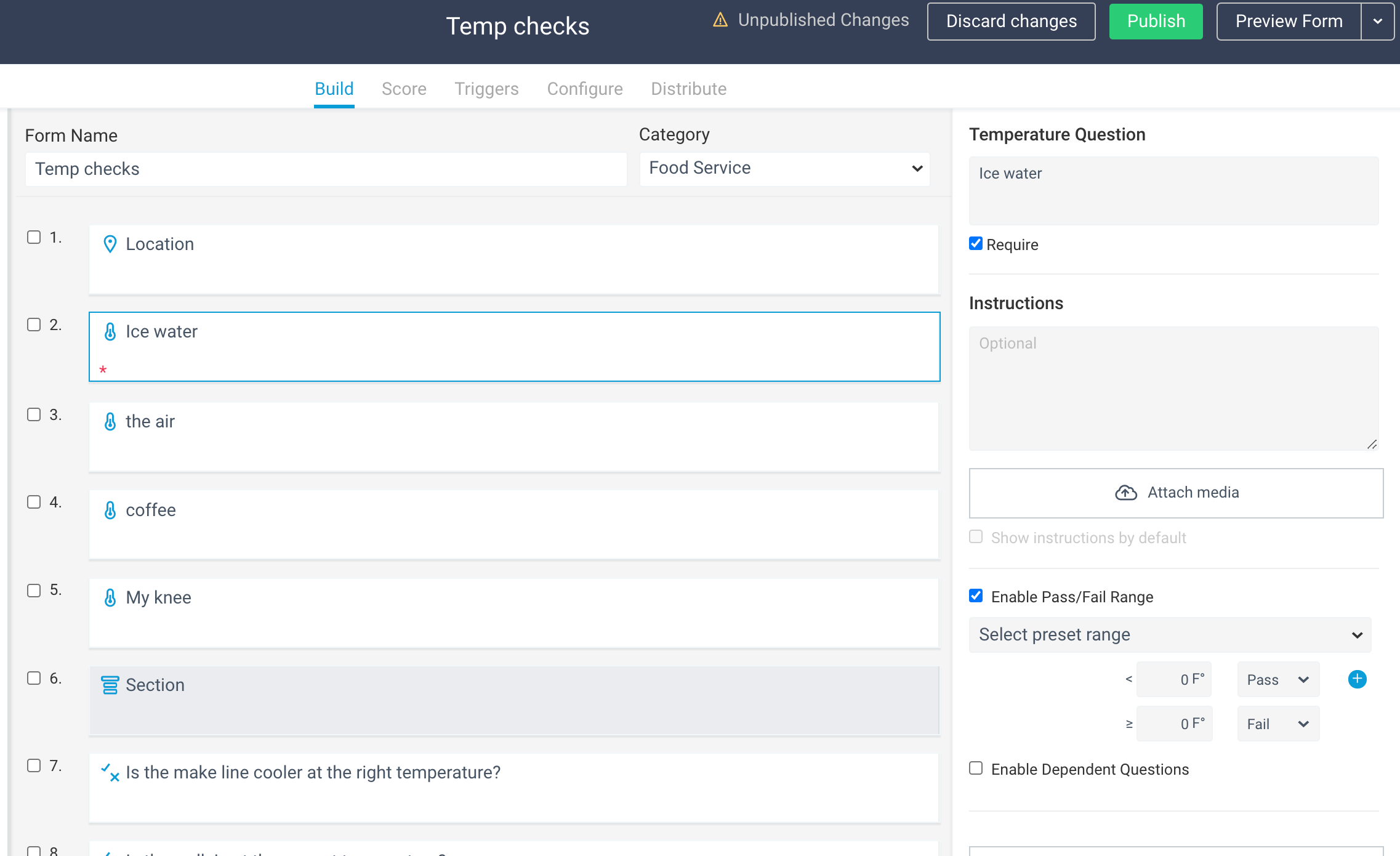Edit the Ice water question title field
Viewport: 1400px width, 856px height.
[x=1173, y=191]
